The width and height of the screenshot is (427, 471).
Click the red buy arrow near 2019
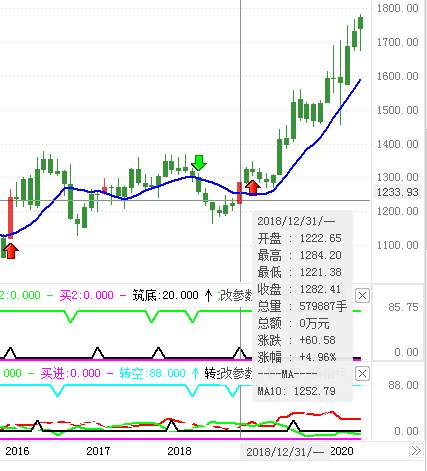(x=253, y=188)
